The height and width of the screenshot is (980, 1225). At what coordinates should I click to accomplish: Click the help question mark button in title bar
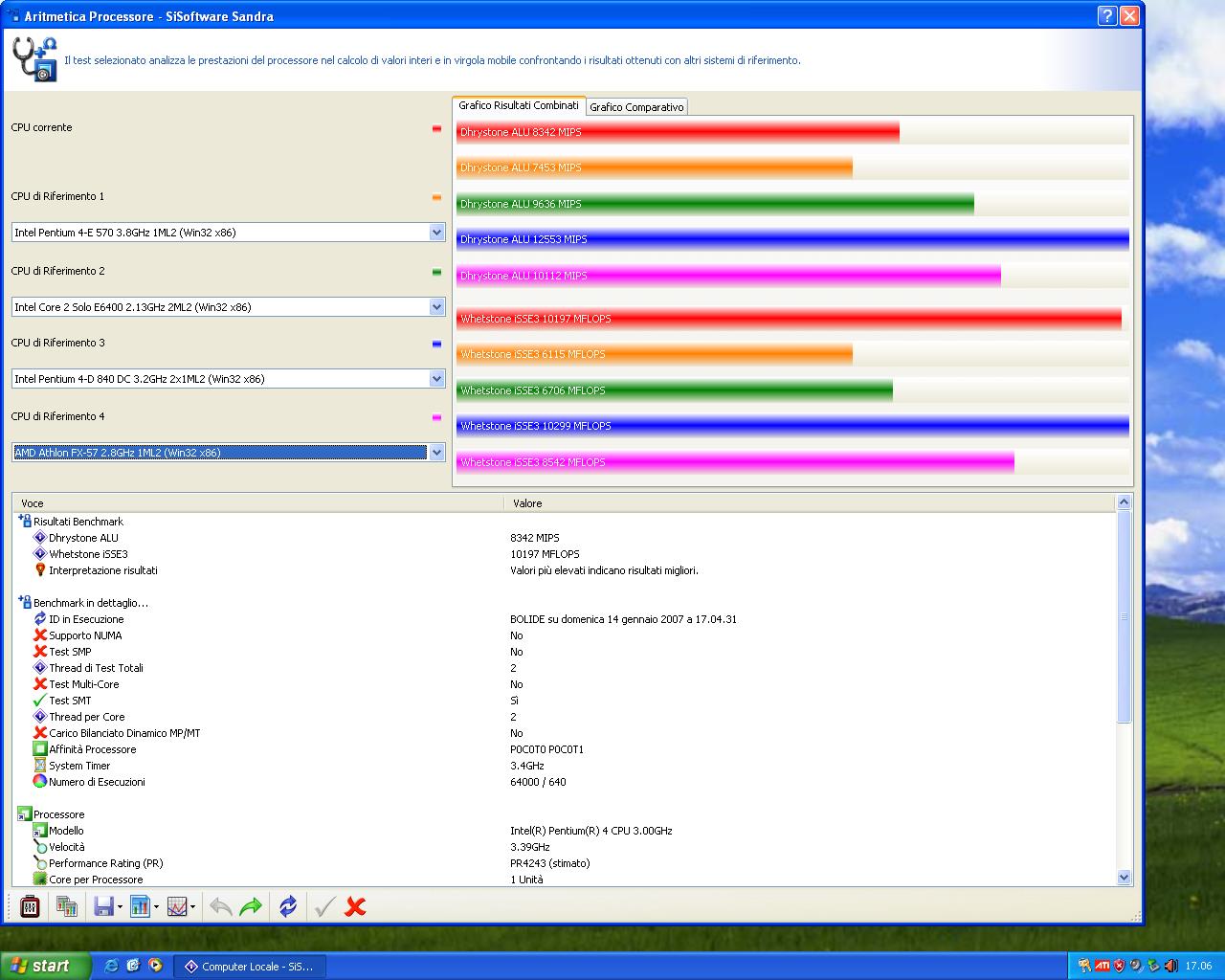pyautogui.click(x=1107, y=15)
